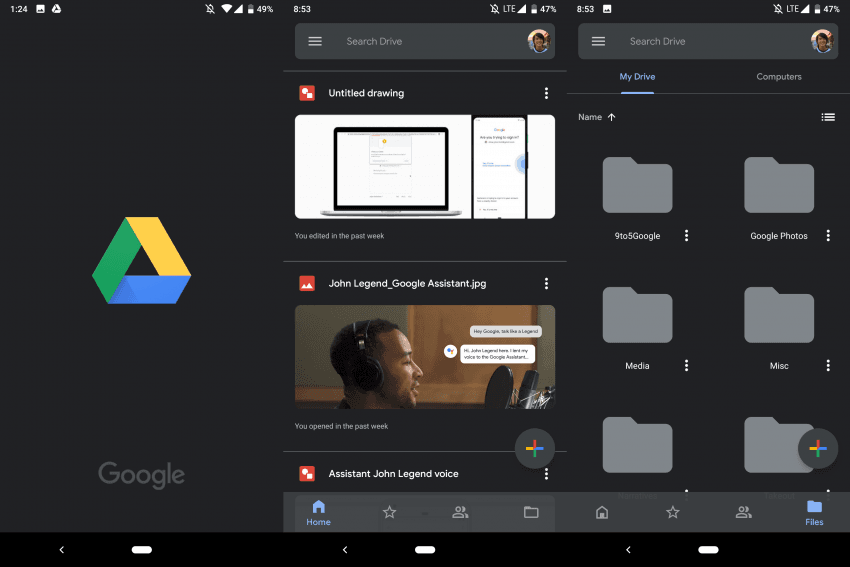Select Files folder tab in Home screen bottom bar
The height and width of the screenshot is (567, 850).
click(x=531, y=512)
